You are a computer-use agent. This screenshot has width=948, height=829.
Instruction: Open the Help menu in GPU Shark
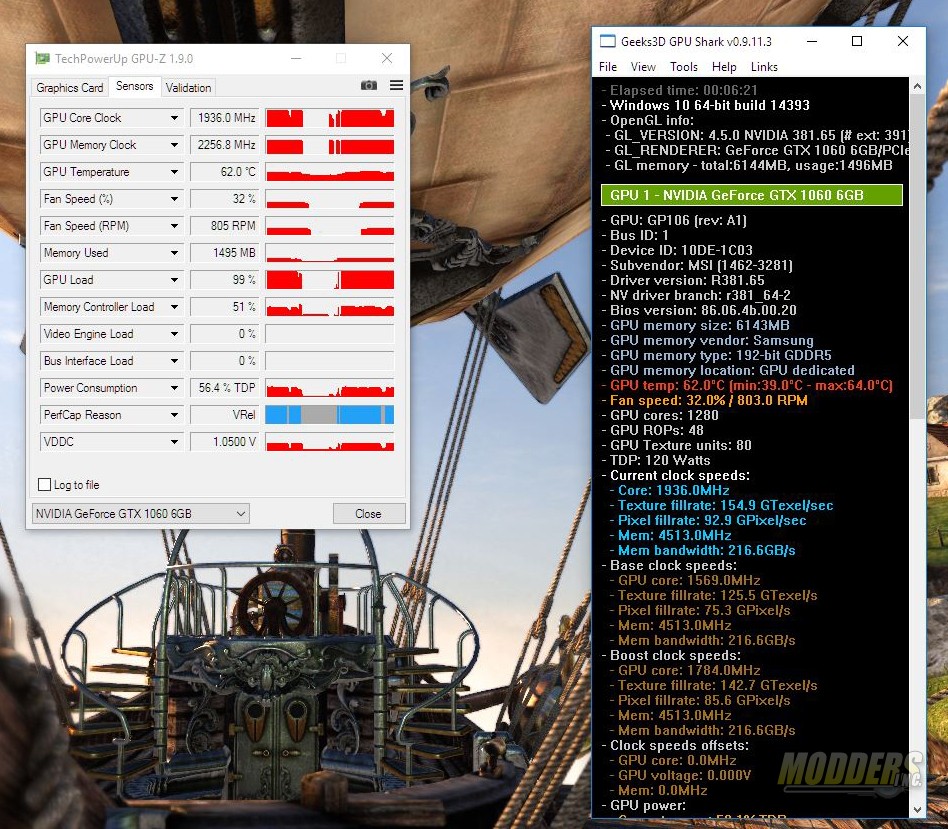tap(724, 67)
